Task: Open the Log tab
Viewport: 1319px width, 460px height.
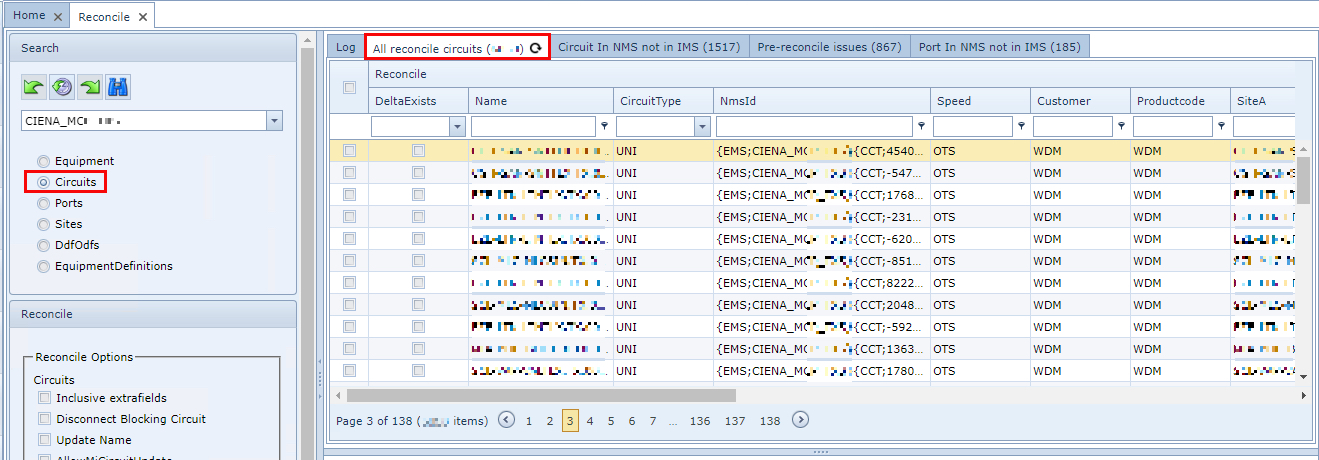Action: point(345,47)
